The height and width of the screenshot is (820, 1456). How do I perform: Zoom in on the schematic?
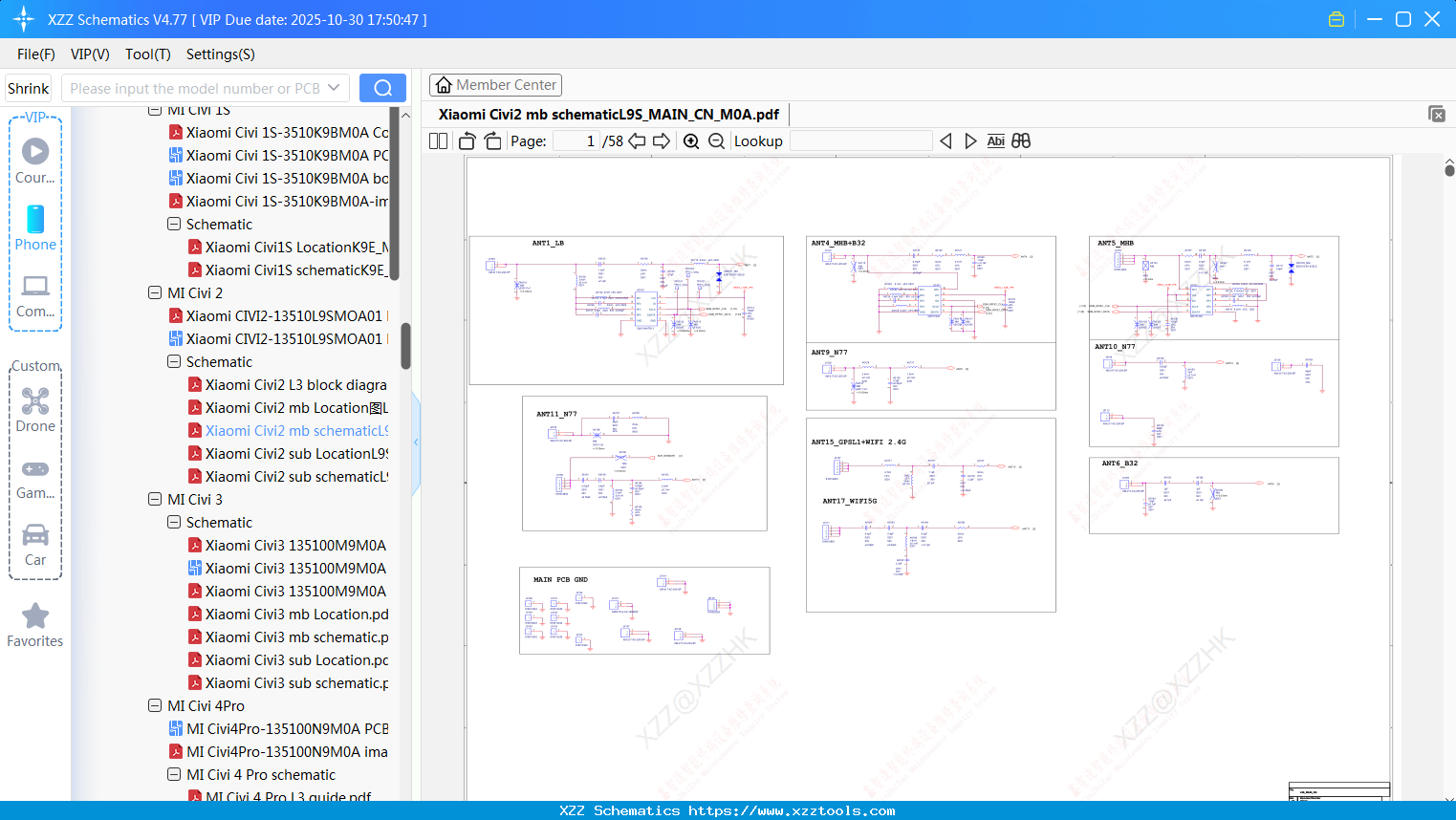691,140
